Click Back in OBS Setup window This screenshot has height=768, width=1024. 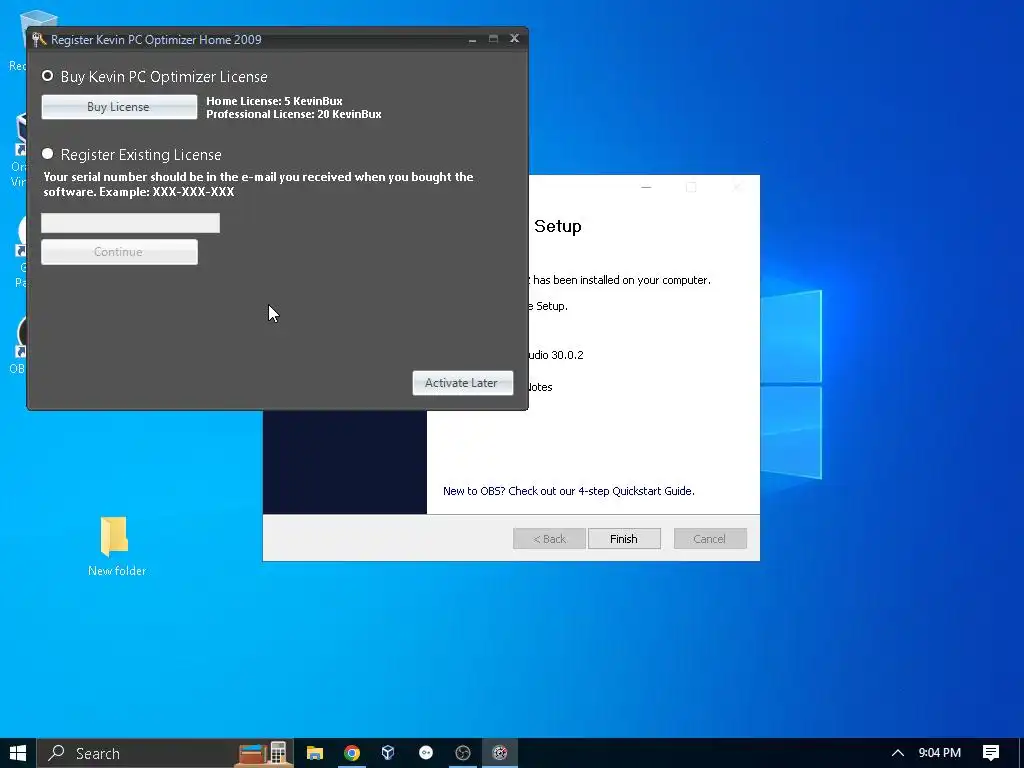point(549,539)
